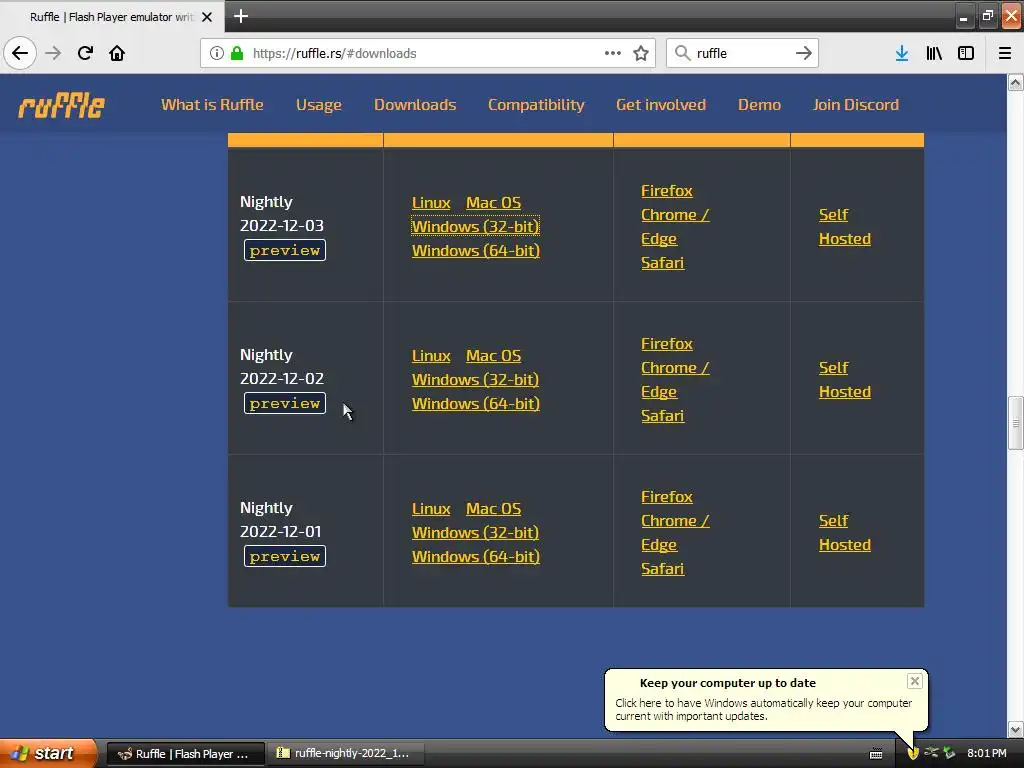Download Windows (64-bit) nightly 2022-12-03
This screenshot has width=1024, height=768.
[475, 250]
